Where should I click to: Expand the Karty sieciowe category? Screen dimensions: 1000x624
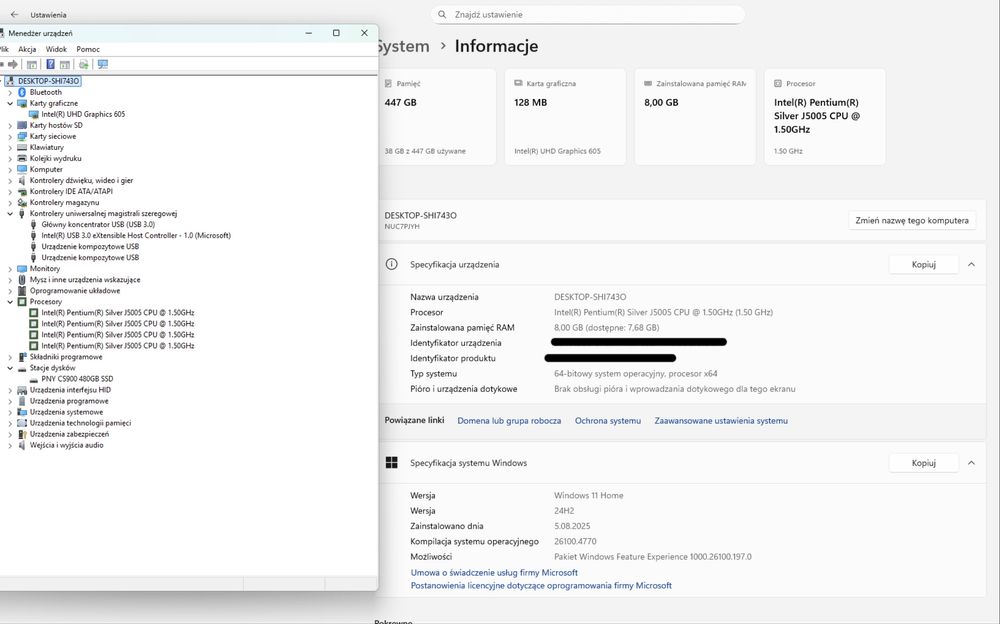coord(10,136)
